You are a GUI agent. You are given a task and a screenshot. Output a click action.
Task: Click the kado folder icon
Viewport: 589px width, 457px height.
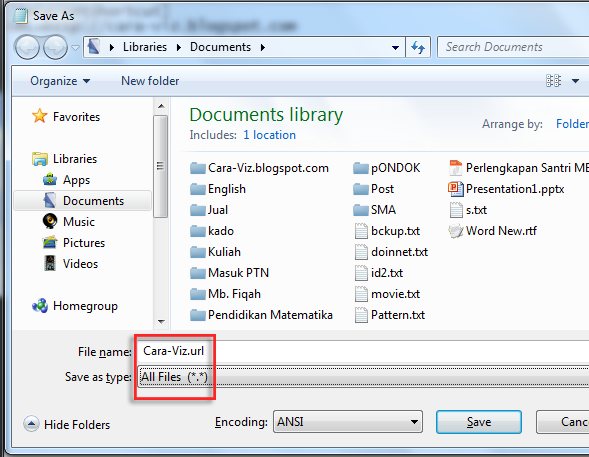point(198,231)
